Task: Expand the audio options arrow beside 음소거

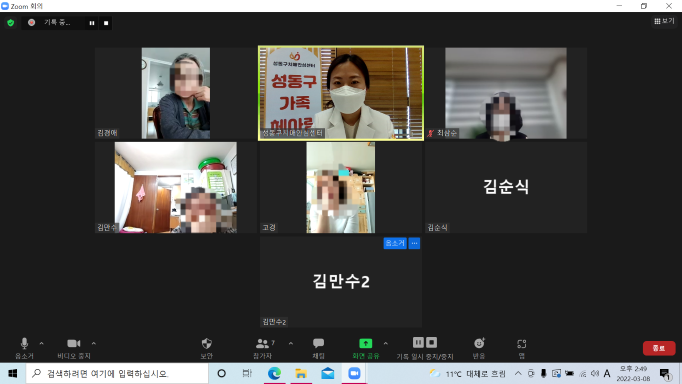Action: (x=41, y=344)
